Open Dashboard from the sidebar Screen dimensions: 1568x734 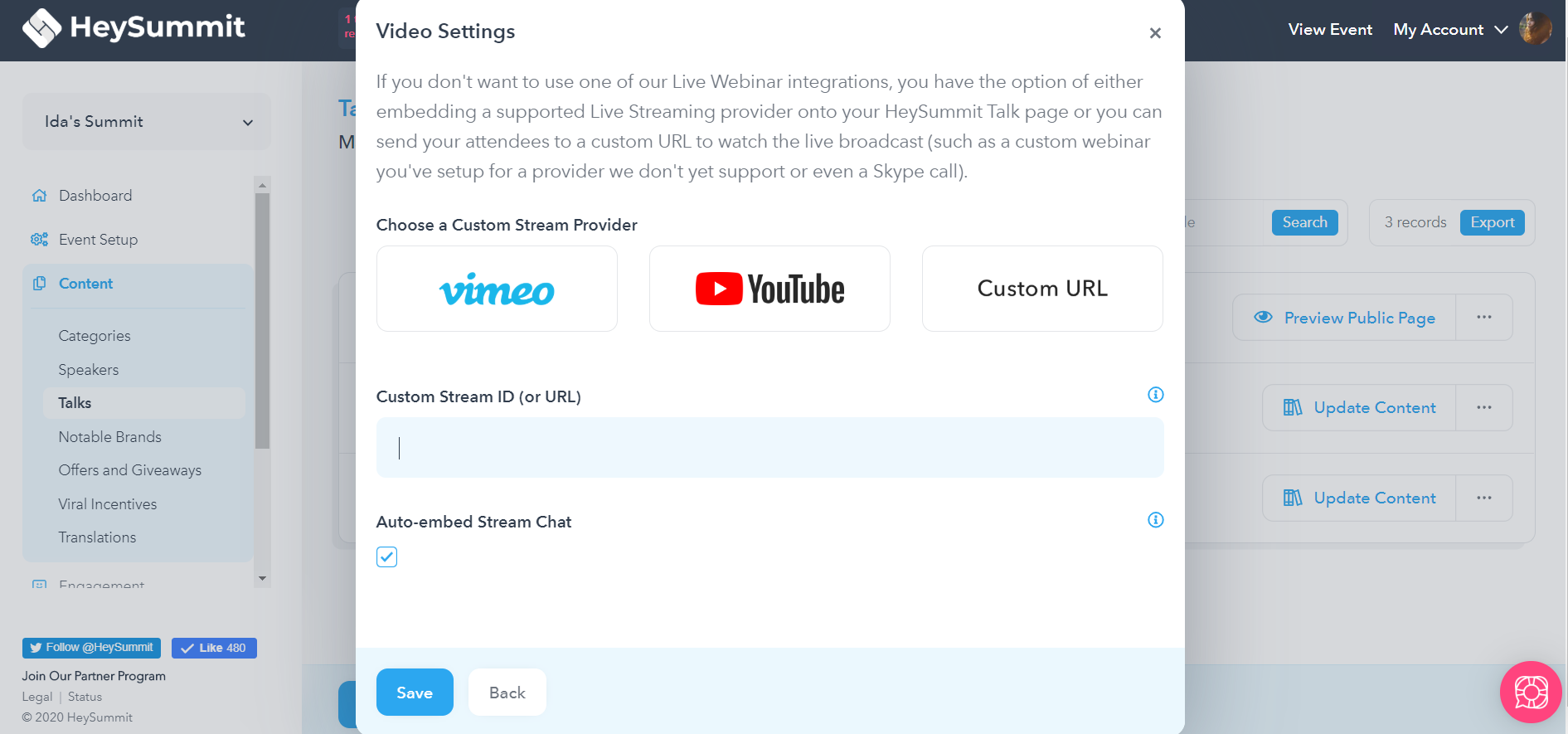95,196
